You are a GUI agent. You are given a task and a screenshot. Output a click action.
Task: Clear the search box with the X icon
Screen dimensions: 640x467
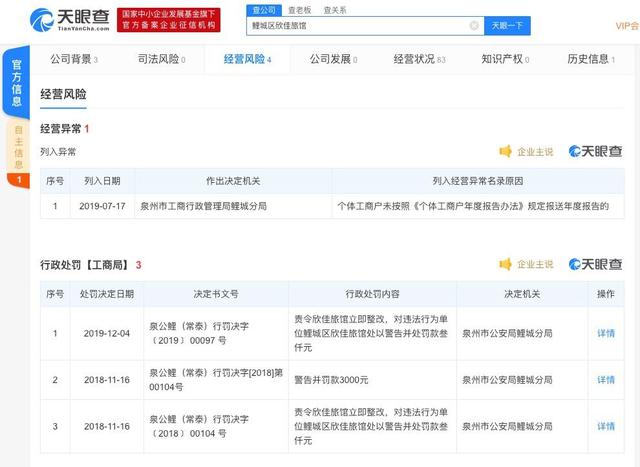(x=474, y=26)
